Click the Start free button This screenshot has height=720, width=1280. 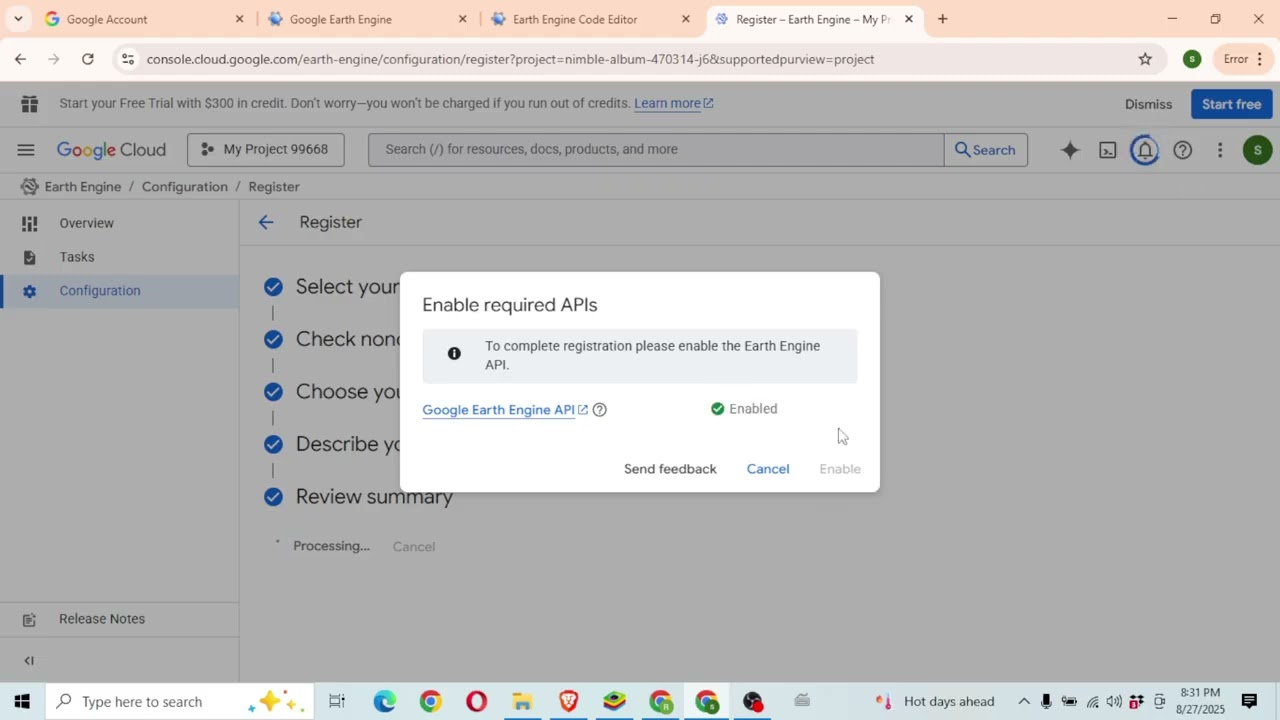[x=1231, y=104]
